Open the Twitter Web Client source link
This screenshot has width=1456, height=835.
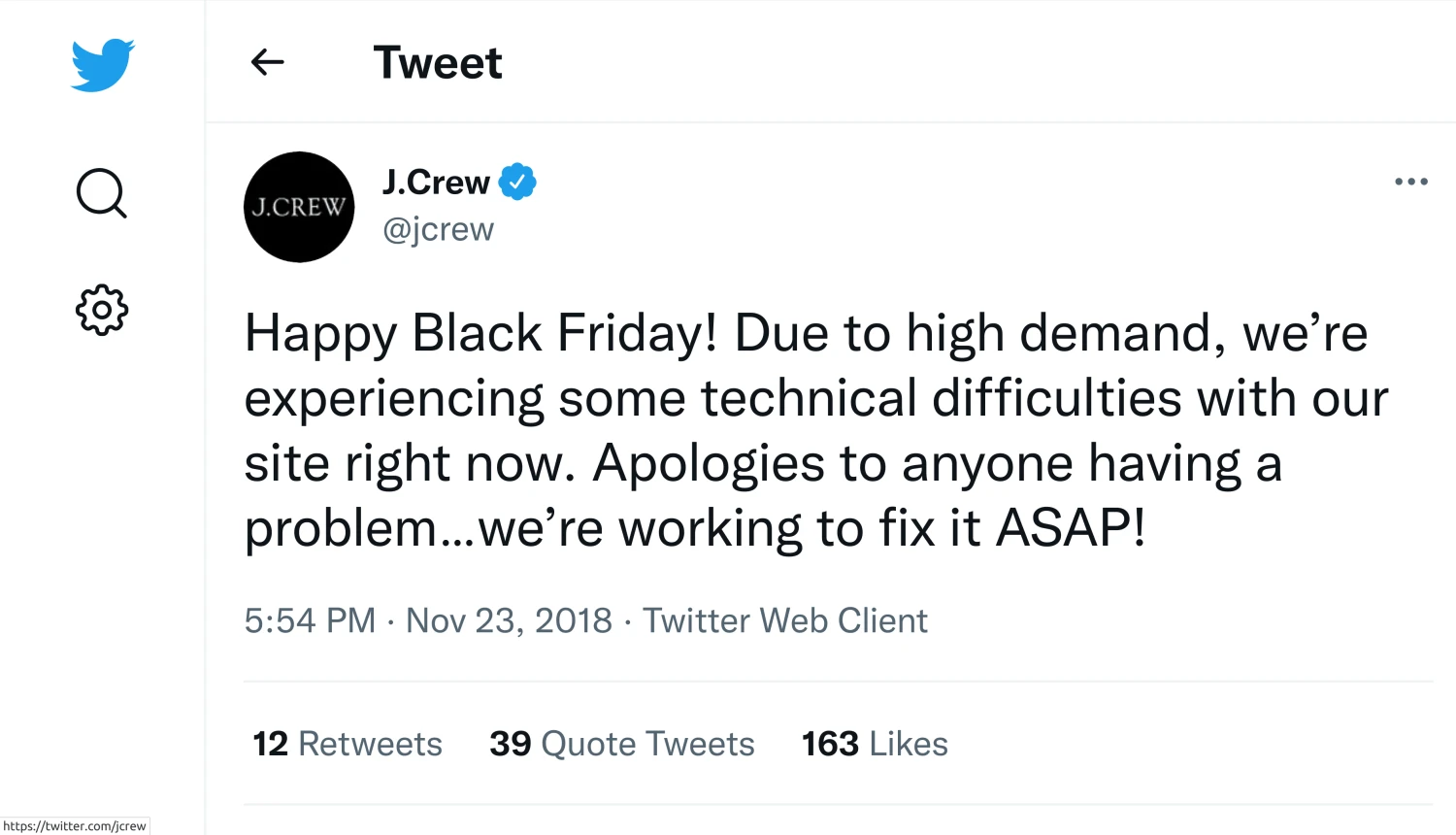click(785, 620)
